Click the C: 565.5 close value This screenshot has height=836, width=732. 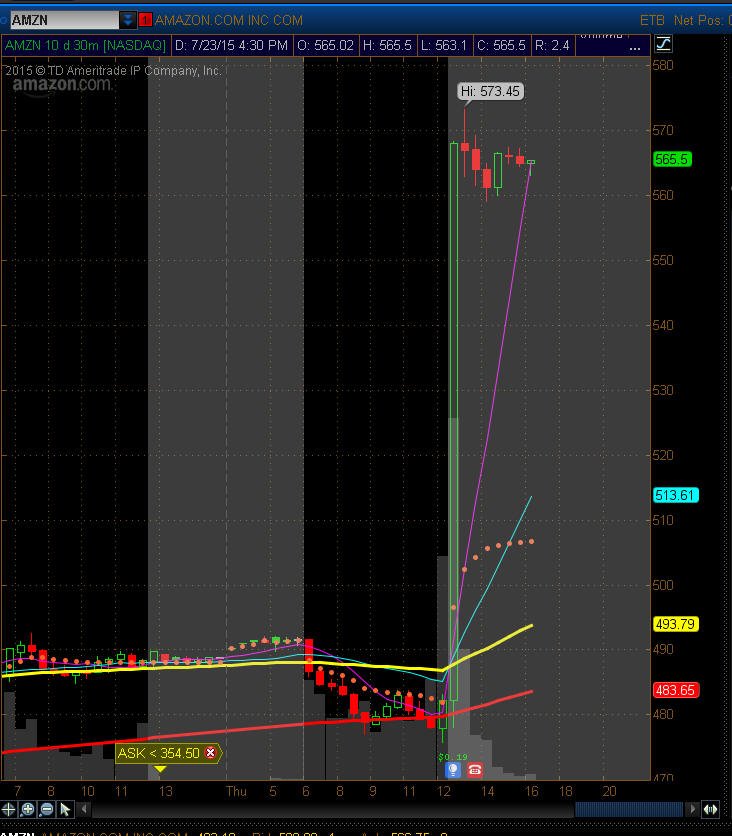[501, 45]
